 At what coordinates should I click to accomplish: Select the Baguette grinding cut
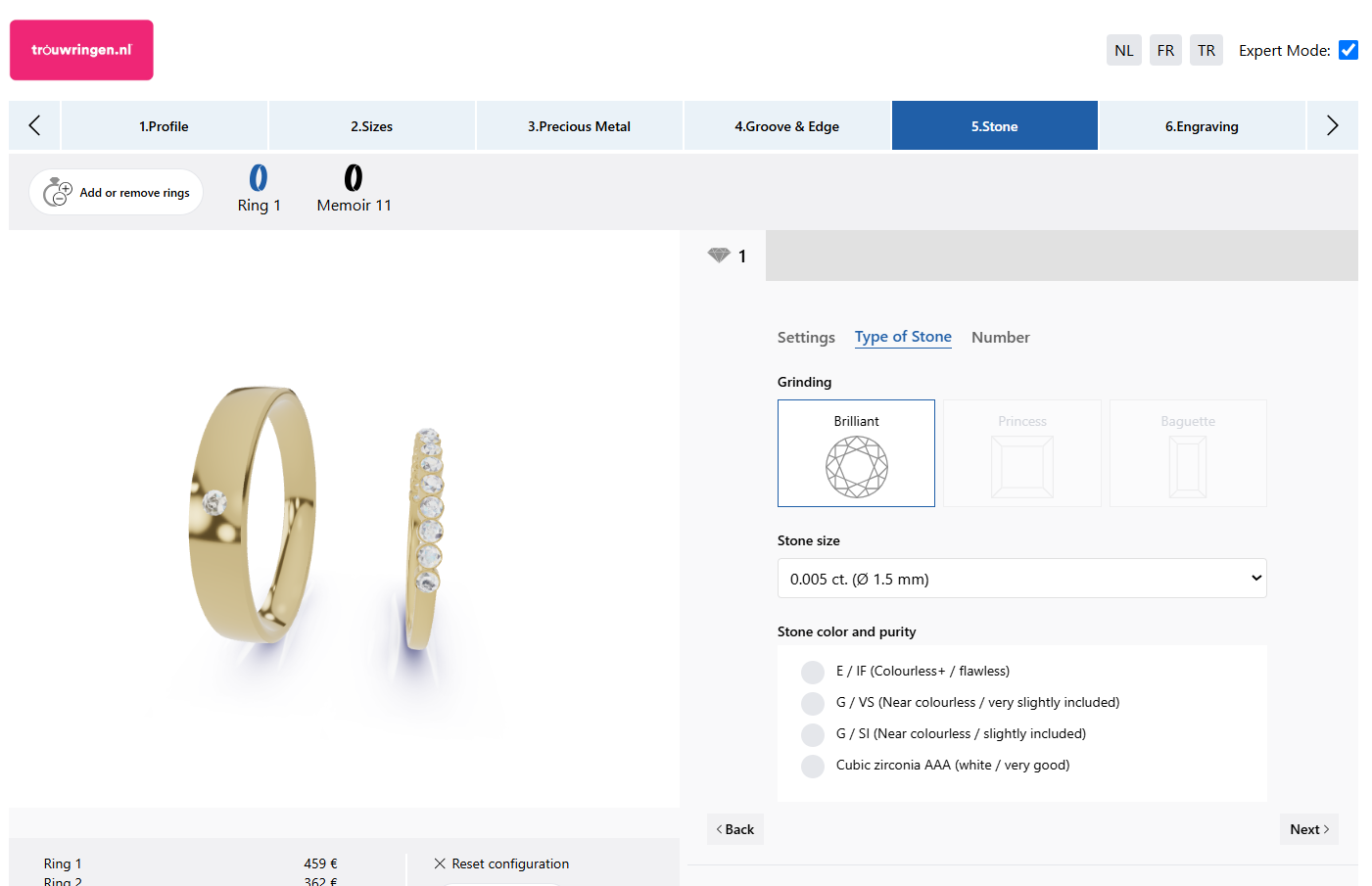click(x=1187, y=452)
